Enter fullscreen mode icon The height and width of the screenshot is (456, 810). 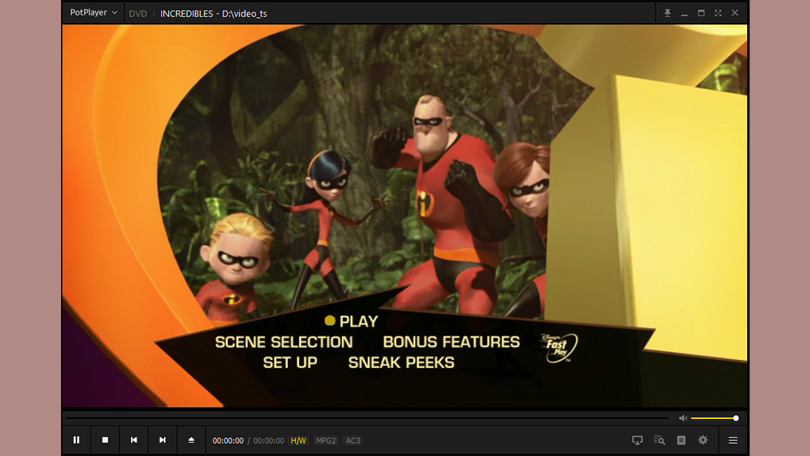[x=718, y=13]
